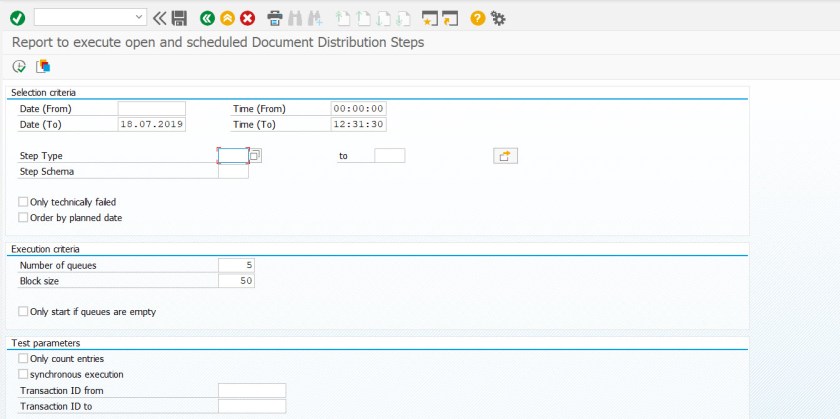Click the double-chevron collapse command field icon
The width and height of the screenshot is (840, 419).
(160, 19)
